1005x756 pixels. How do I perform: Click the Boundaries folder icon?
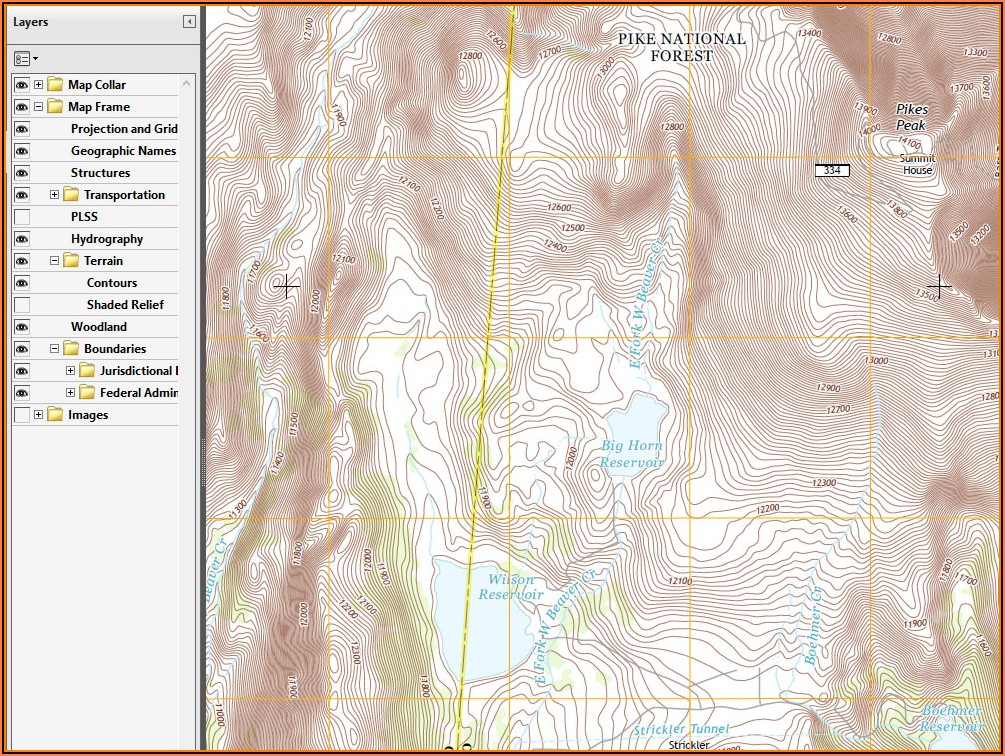71,349
